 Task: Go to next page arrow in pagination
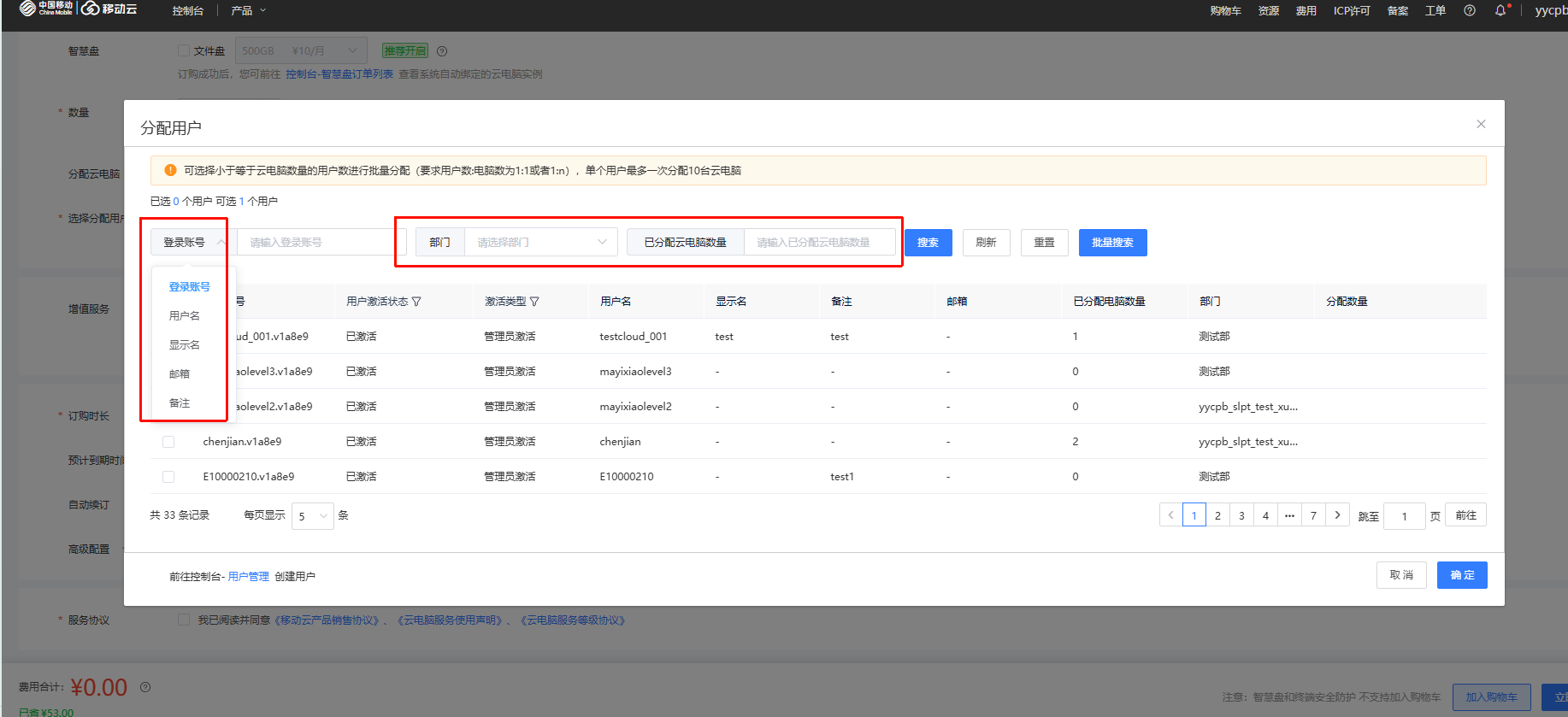[x=1338, y=515]
